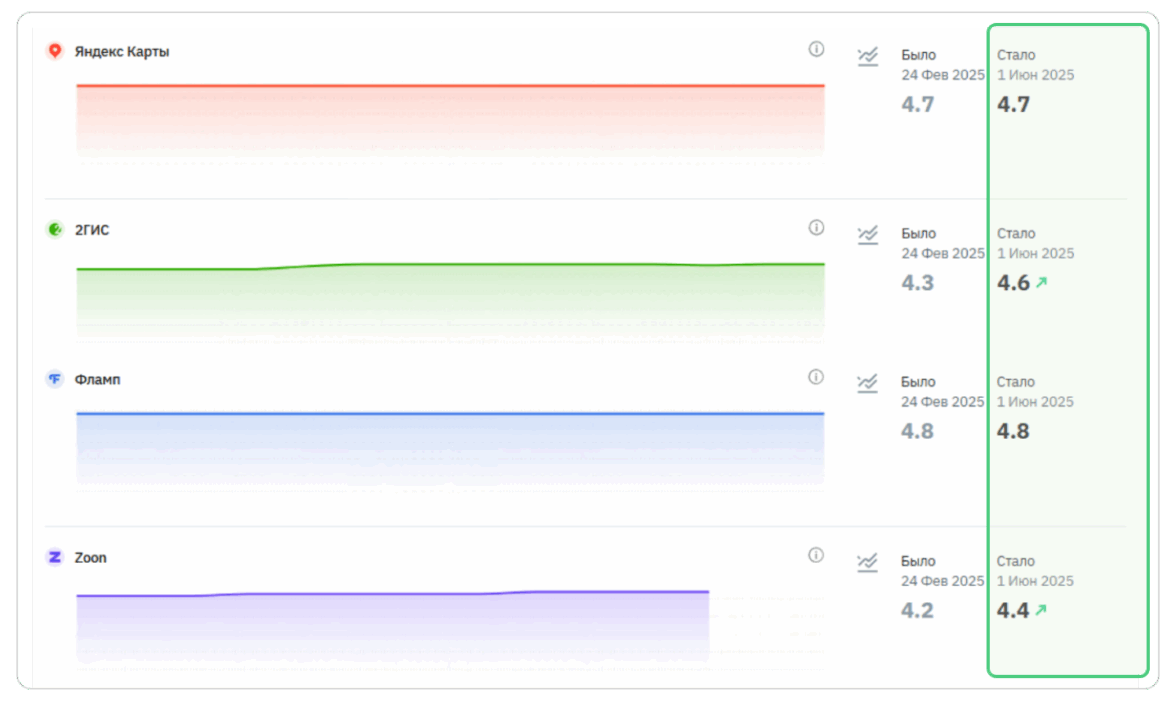Click trend chart icon for Zoon
The width and height of the screenshot is (1176, 701).
[x=868, y=562]
